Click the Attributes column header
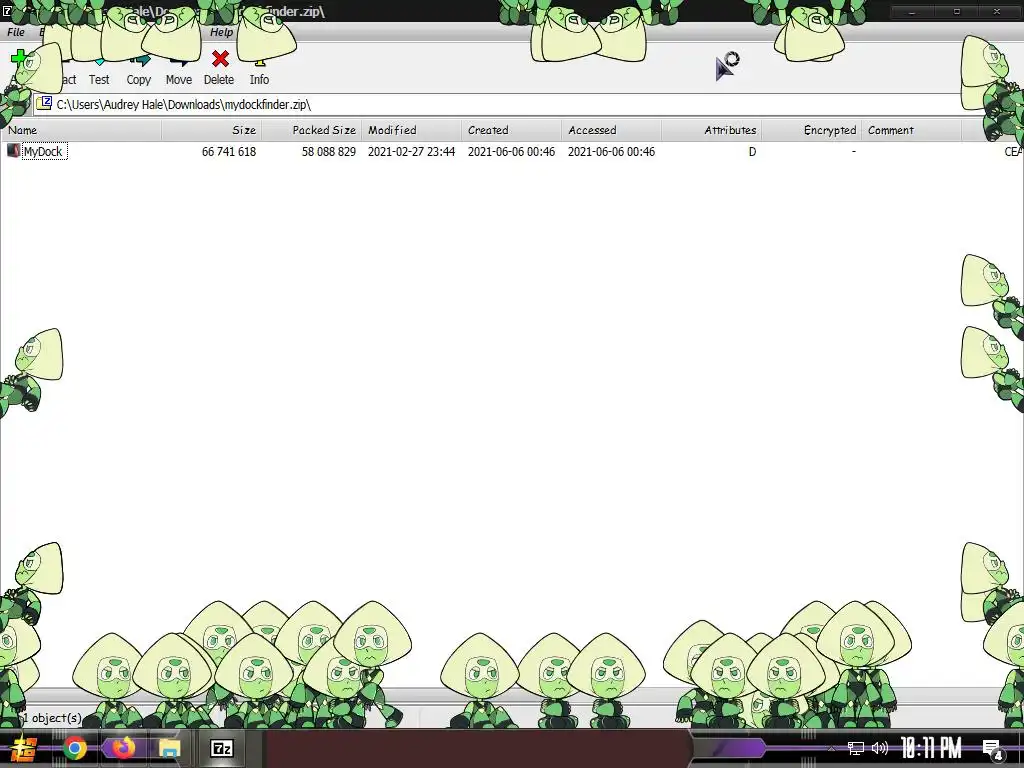Viewport: 1024px width, 768px height. [x=711, y=130]
